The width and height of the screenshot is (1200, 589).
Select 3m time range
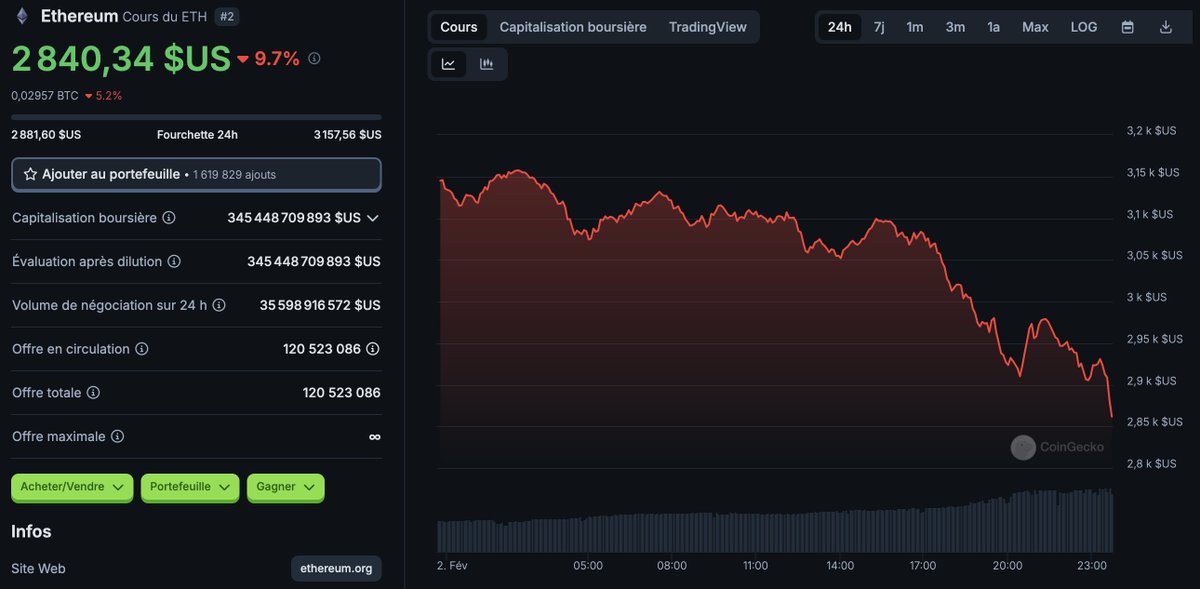click(x=956, y=27)
